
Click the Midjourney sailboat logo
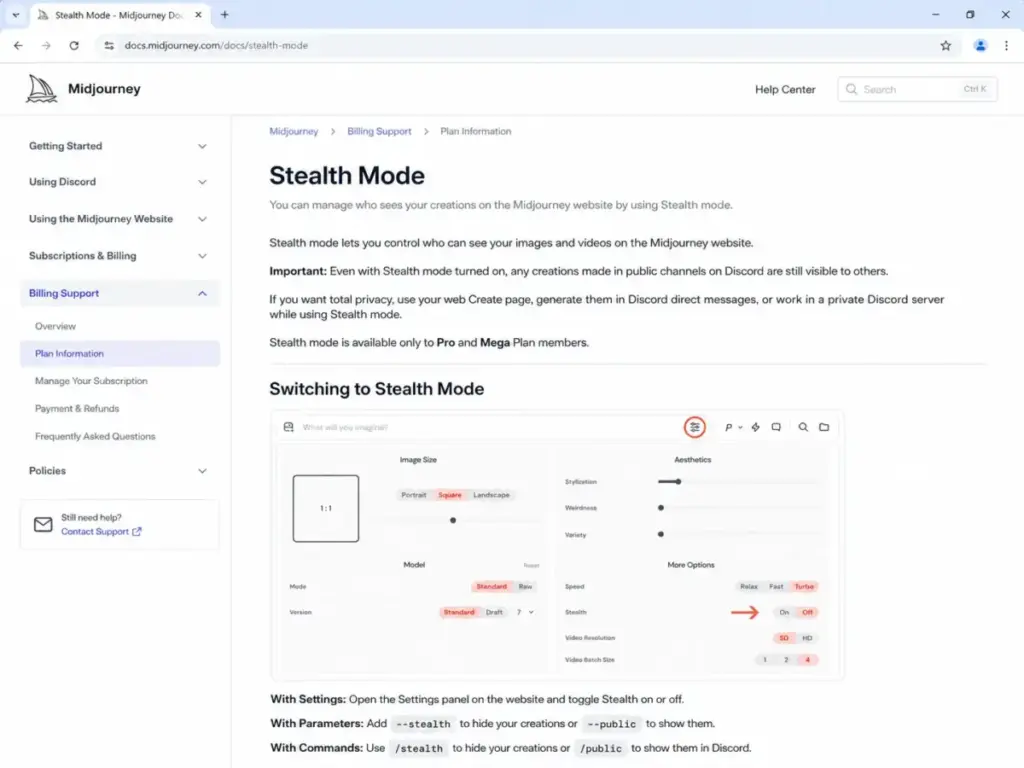click(41, 89)
